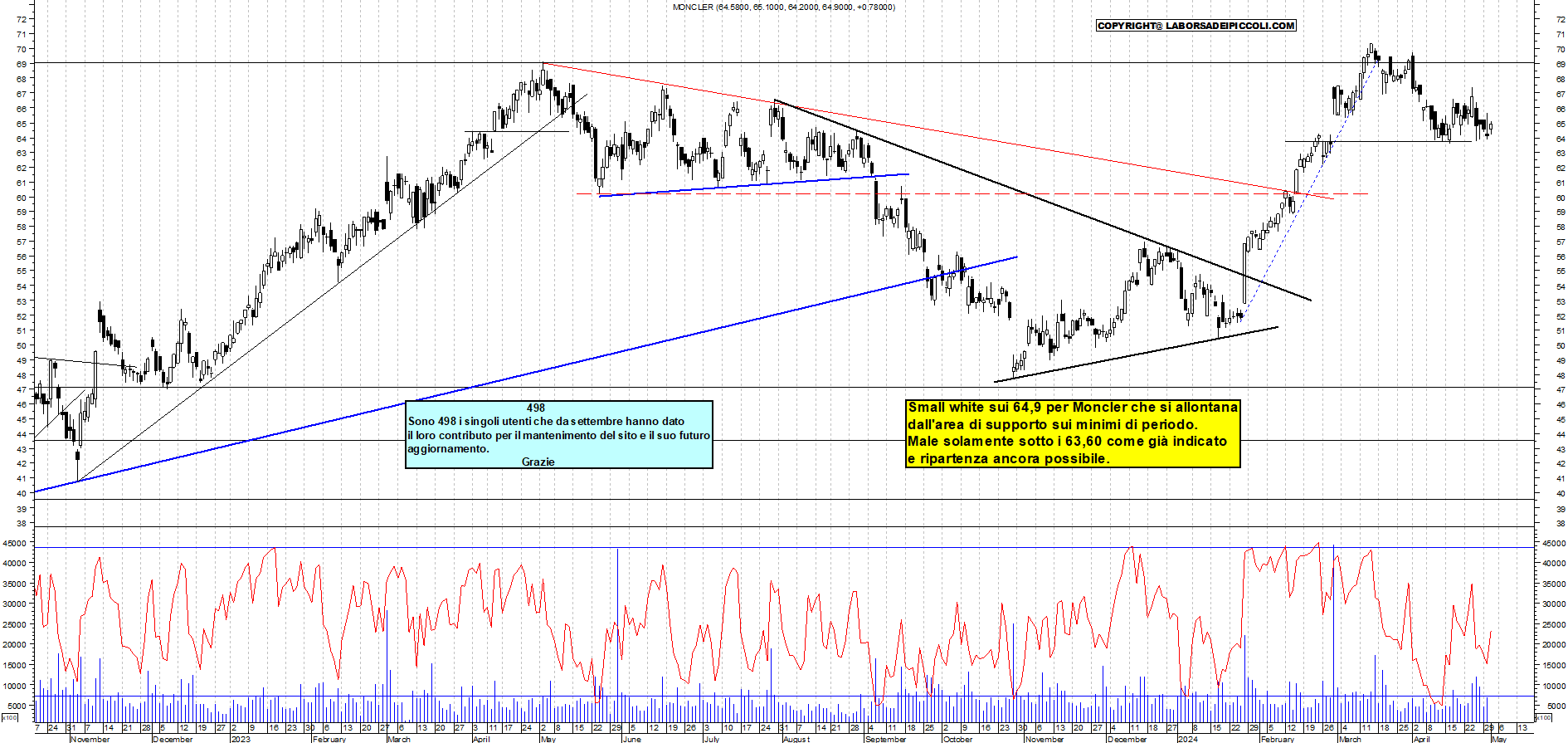Viewport: 1568px width, 743px height.
Task: Click the dashed horizontal line at 60
Action: (x=972, y=194)
